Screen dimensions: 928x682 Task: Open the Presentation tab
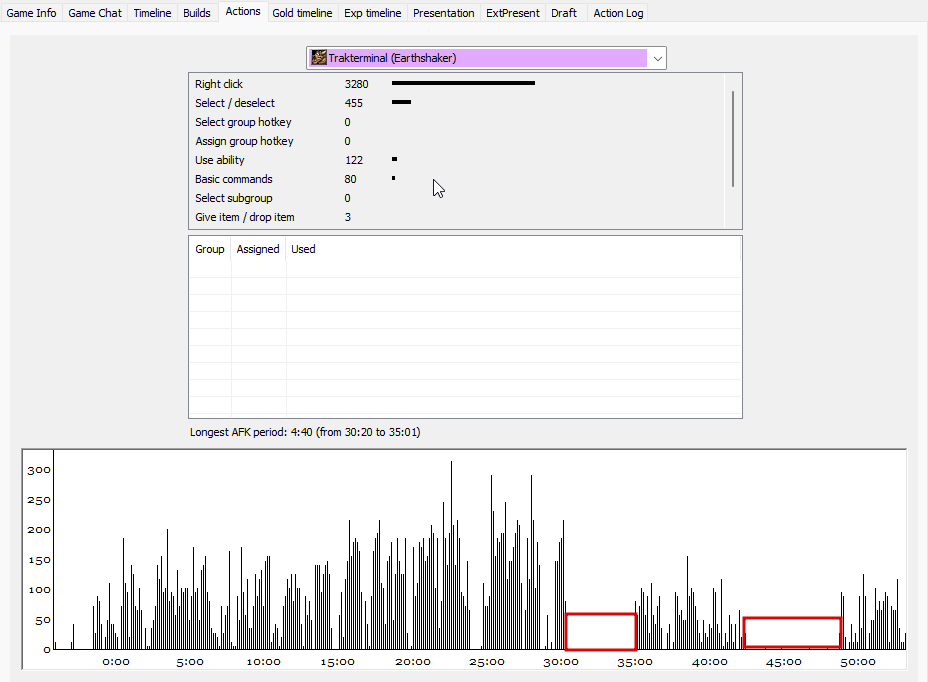[x=443, y=12]
